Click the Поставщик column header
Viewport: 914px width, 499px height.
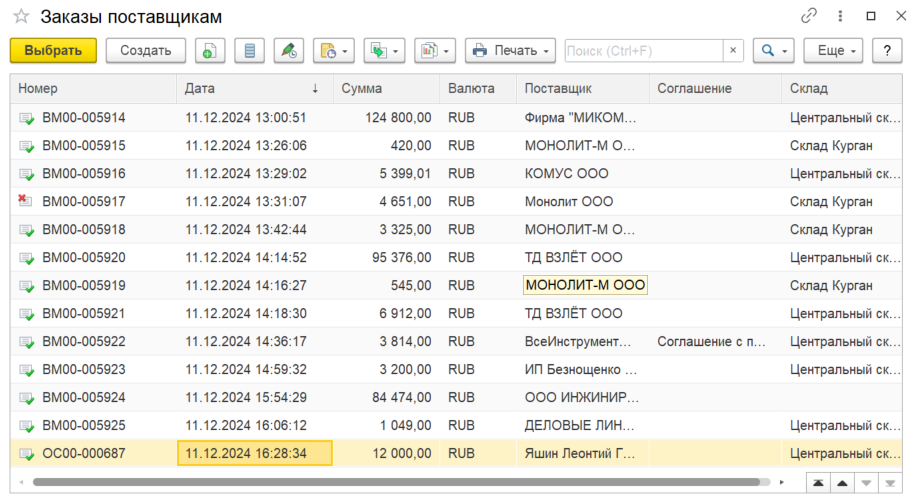[x=582, y=89]
